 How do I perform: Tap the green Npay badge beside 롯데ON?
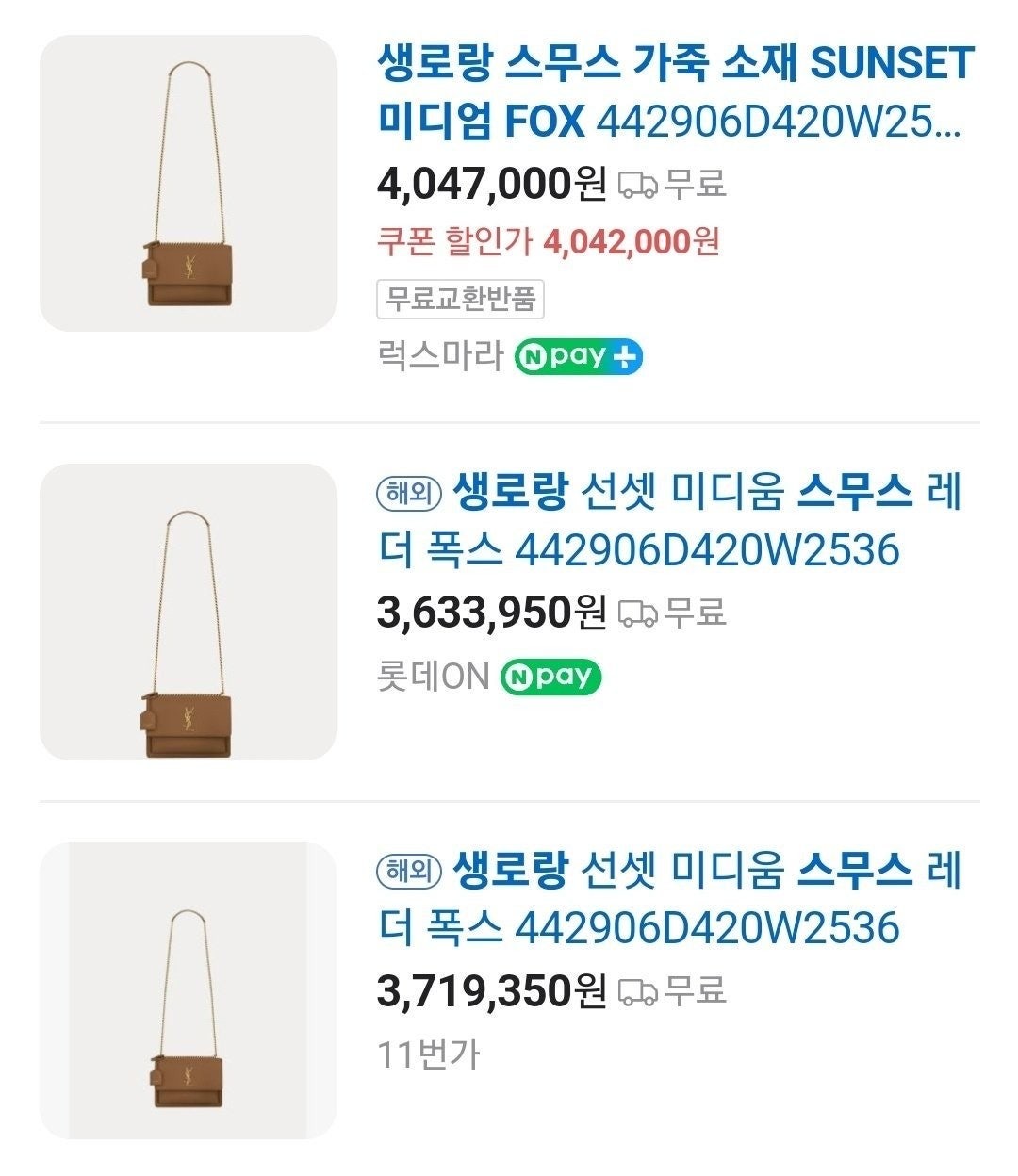550,677
